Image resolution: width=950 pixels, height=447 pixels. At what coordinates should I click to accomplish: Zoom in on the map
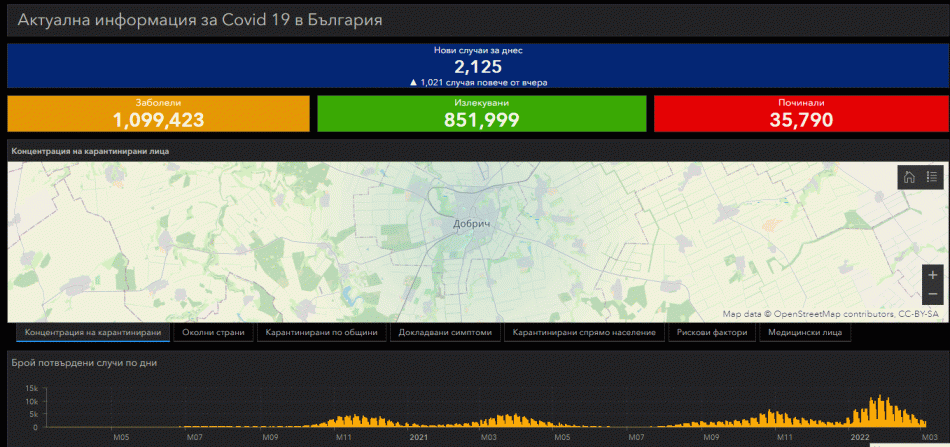pyautogui.click(x=933, y=274)
